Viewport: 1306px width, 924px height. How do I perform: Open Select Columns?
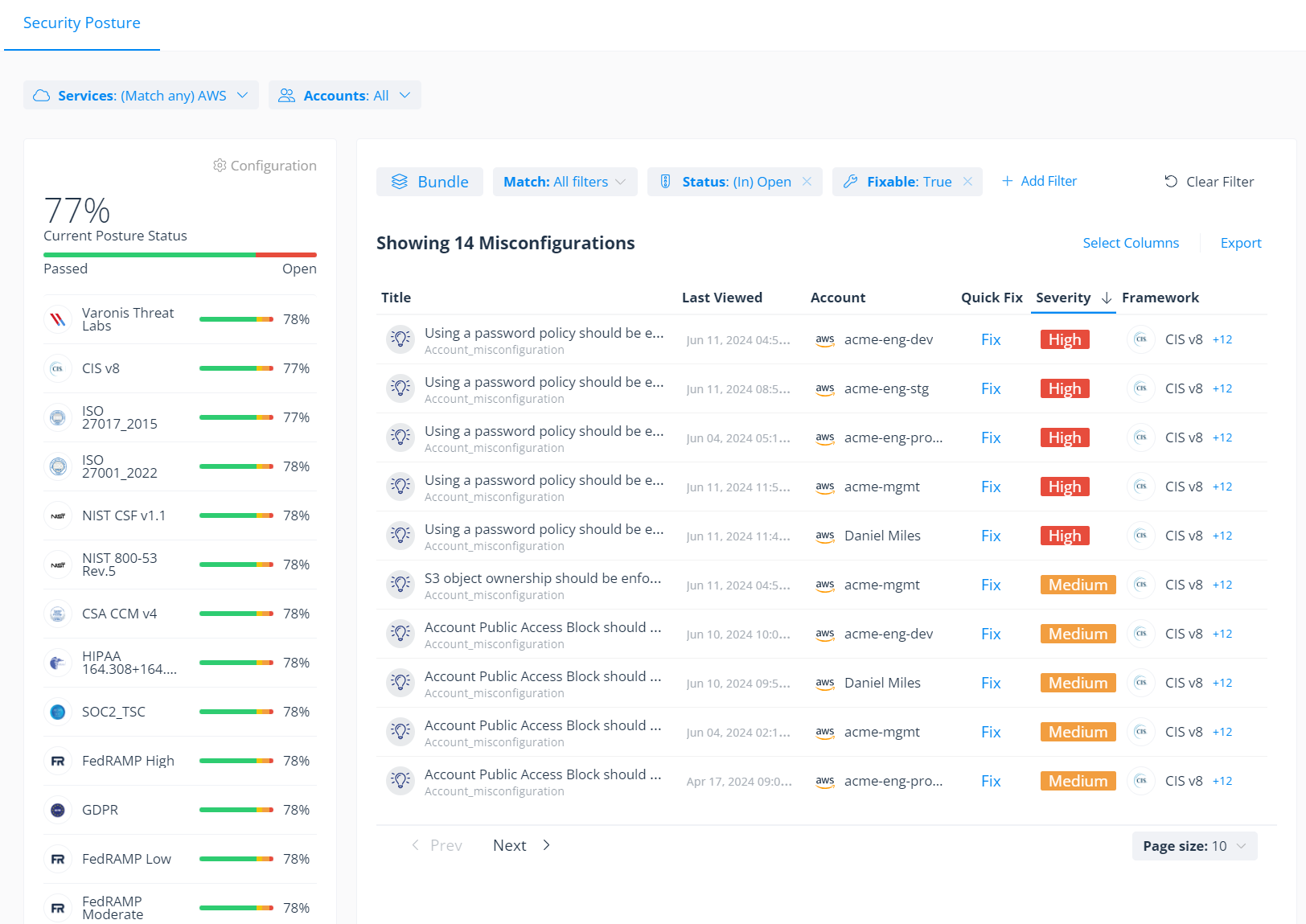1131,242
